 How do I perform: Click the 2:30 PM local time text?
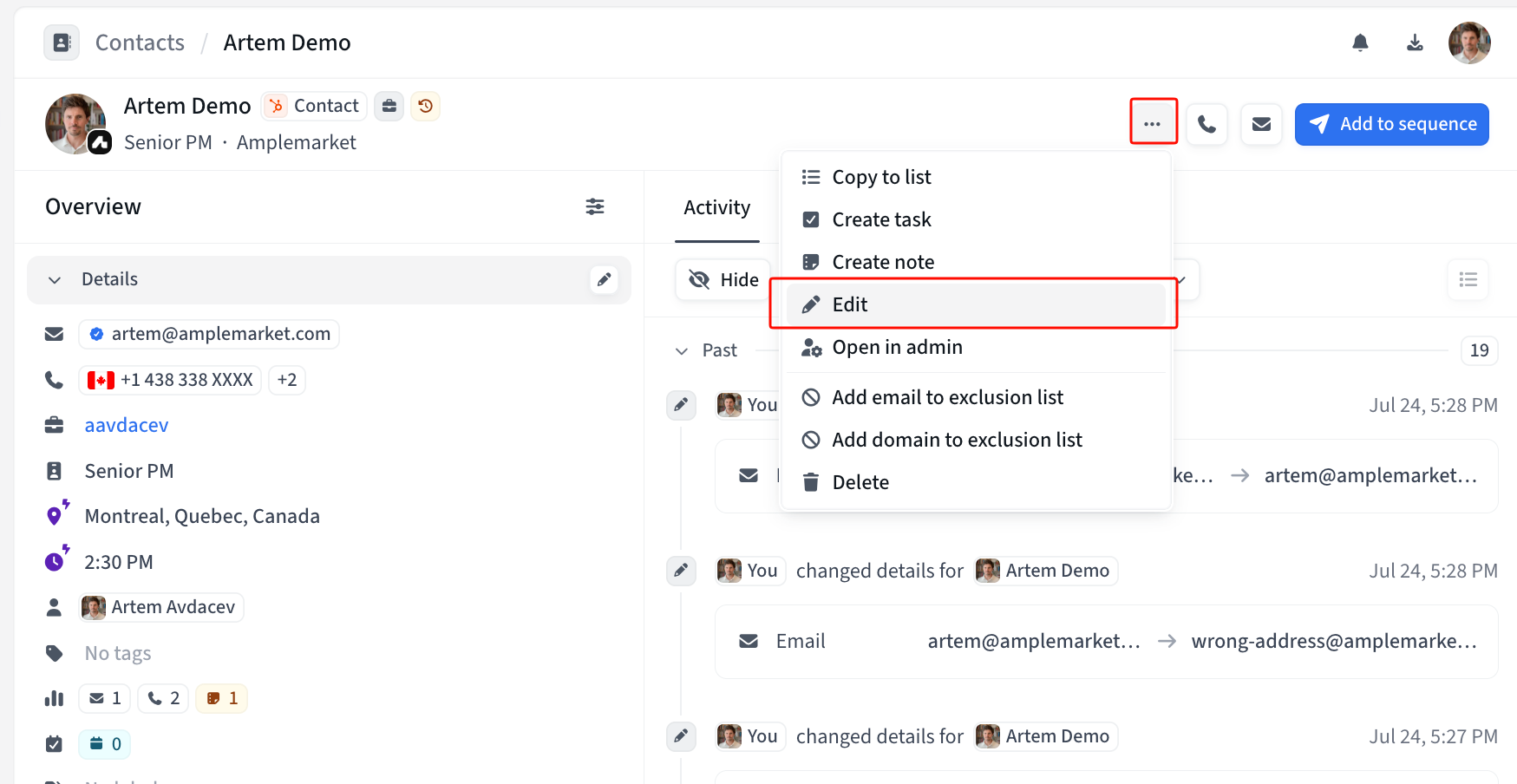[x=119, y=562]
